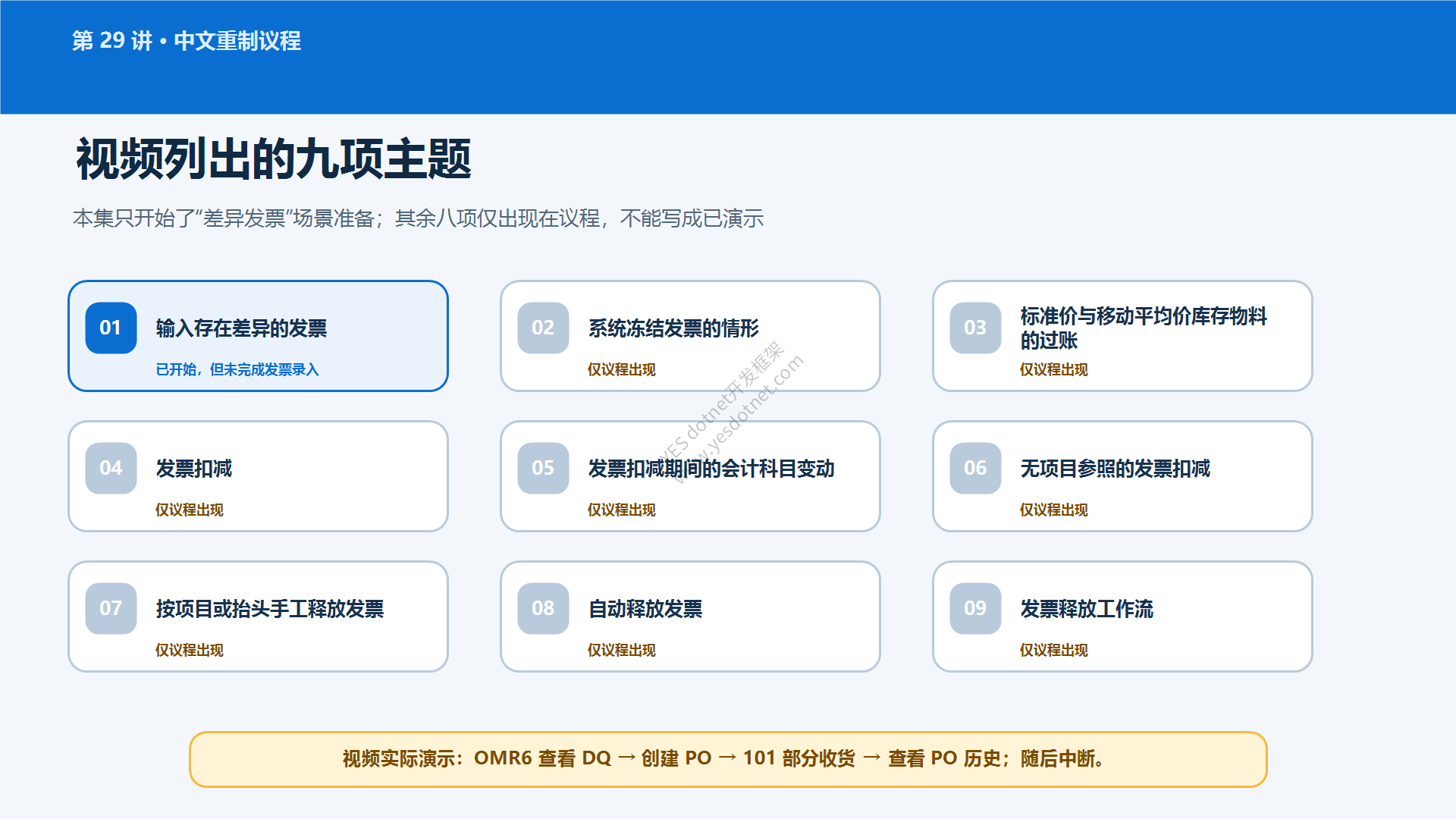1456x819 pixels.
Task: Click 仅议程出现 label in card 05
Action: tap(622, 510)
